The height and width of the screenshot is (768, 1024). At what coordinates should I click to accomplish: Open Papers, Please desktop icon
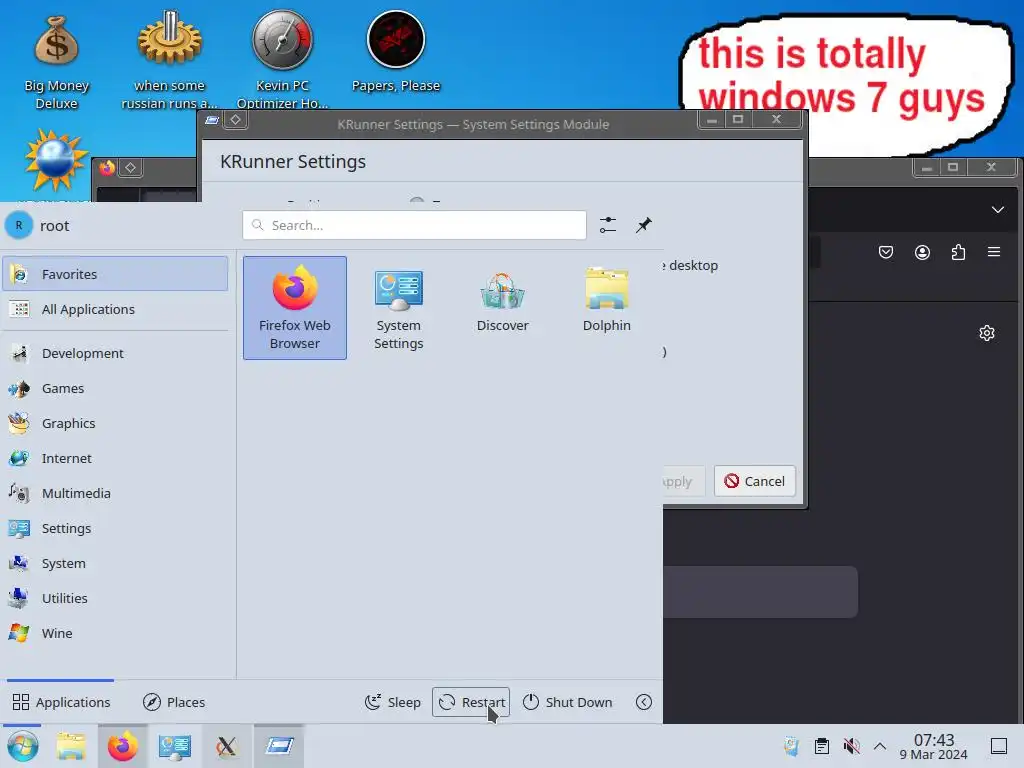tap(396, 52)
